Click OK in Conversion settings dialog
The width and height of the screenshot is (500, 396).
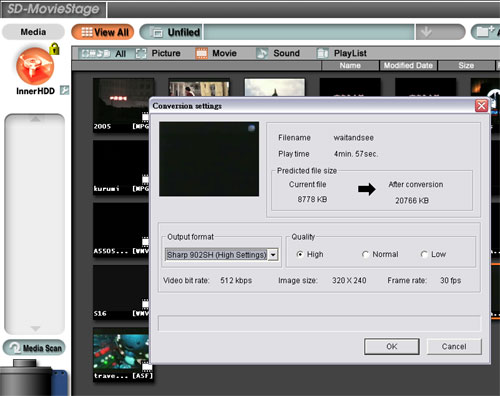tap(392, 347)
